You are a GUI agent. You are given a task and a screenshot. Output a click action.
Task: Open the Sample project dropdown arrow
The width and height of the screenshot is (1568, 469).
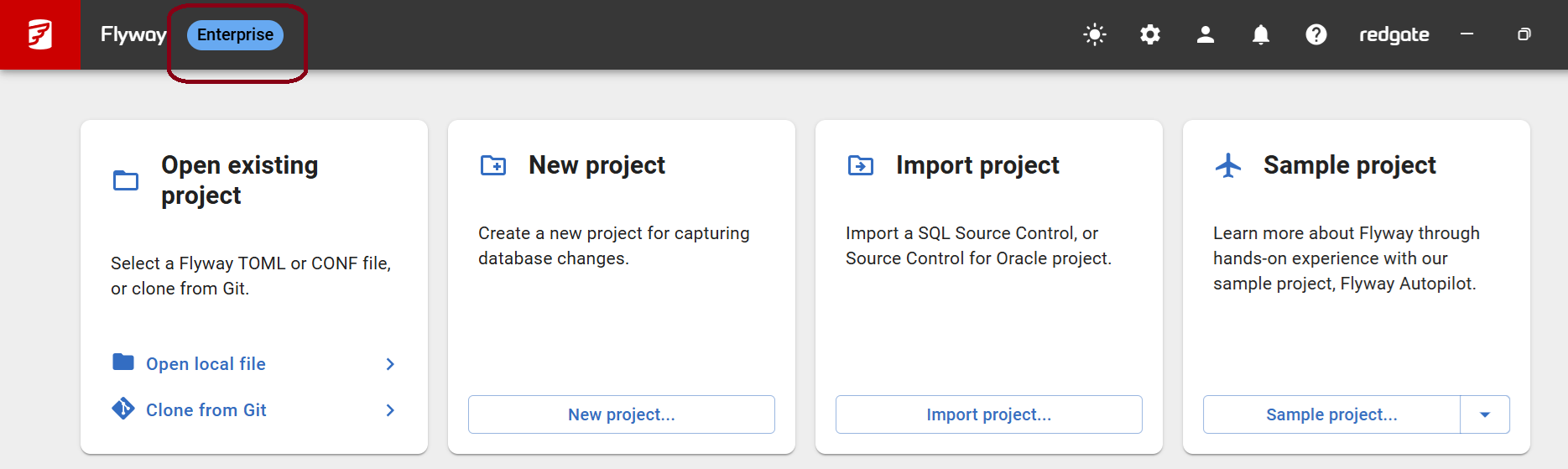[x=1485, y=414]
